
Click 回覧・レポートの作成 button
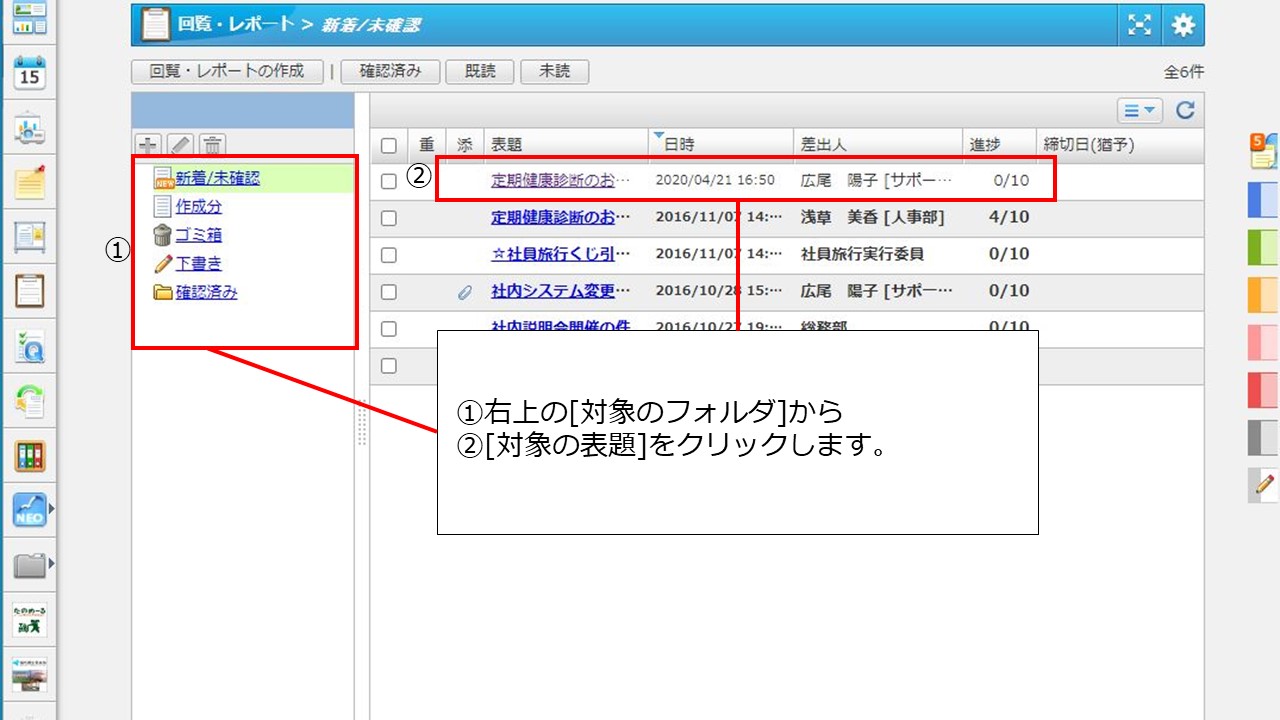[x=227, y=71]
